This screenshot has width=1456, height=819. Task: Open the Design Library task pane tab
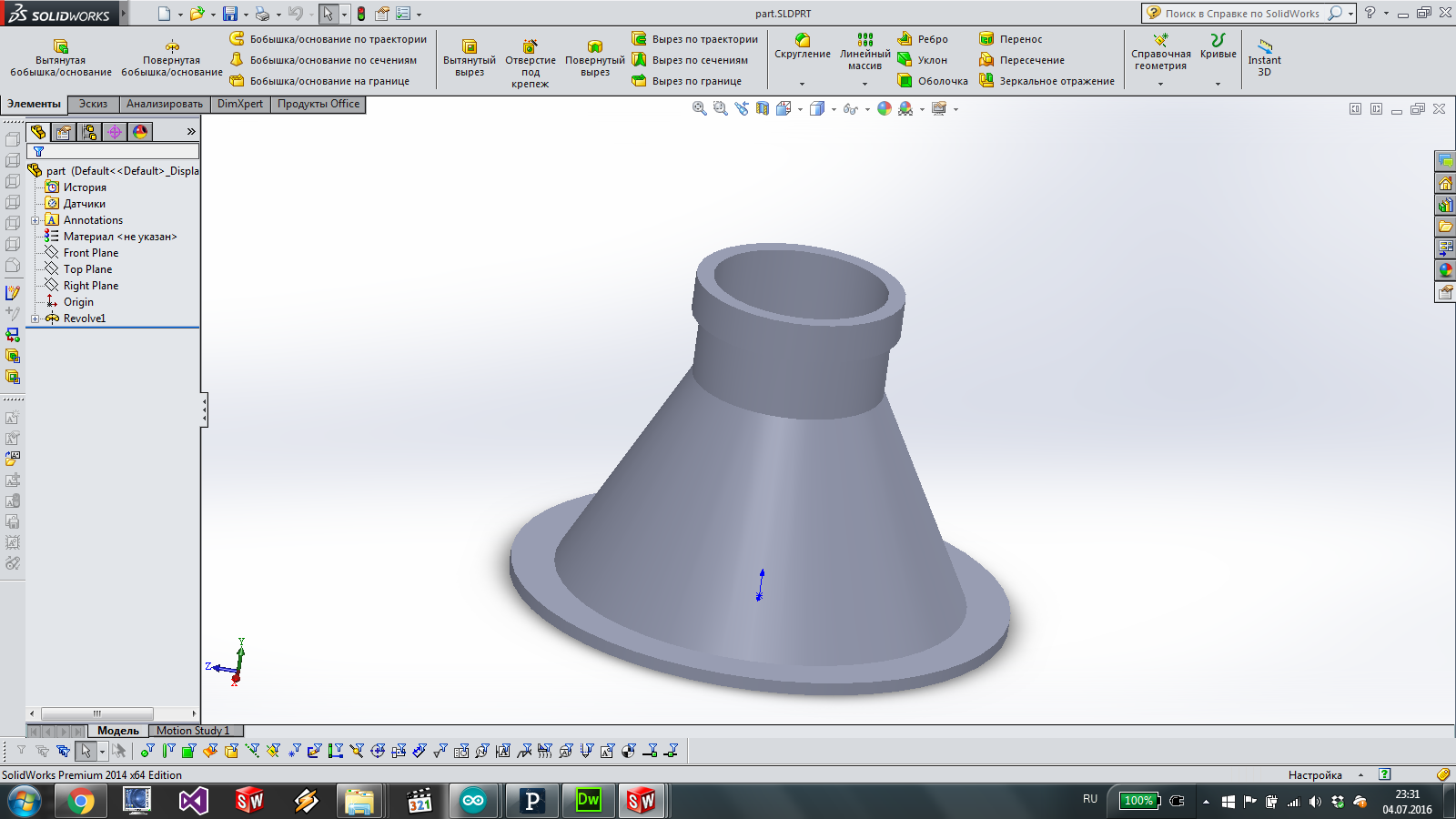[1445, 205]
